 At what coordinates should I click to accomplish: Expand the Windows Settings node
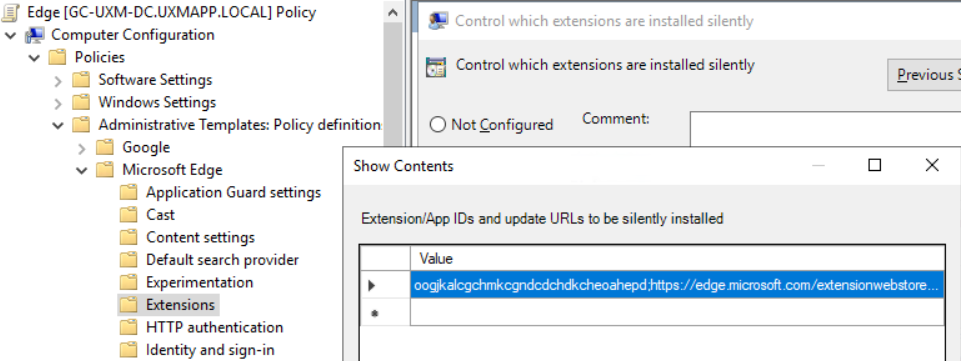58,102
